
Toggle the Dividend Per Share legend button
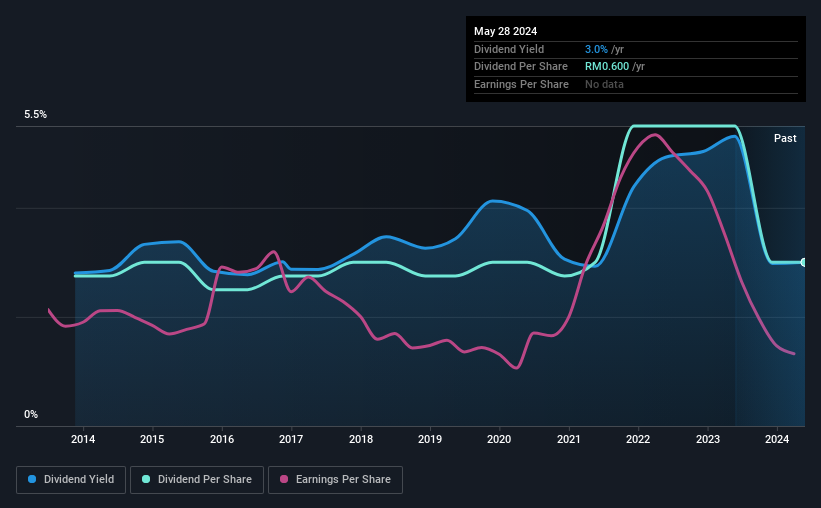click(x=197, y=480)
